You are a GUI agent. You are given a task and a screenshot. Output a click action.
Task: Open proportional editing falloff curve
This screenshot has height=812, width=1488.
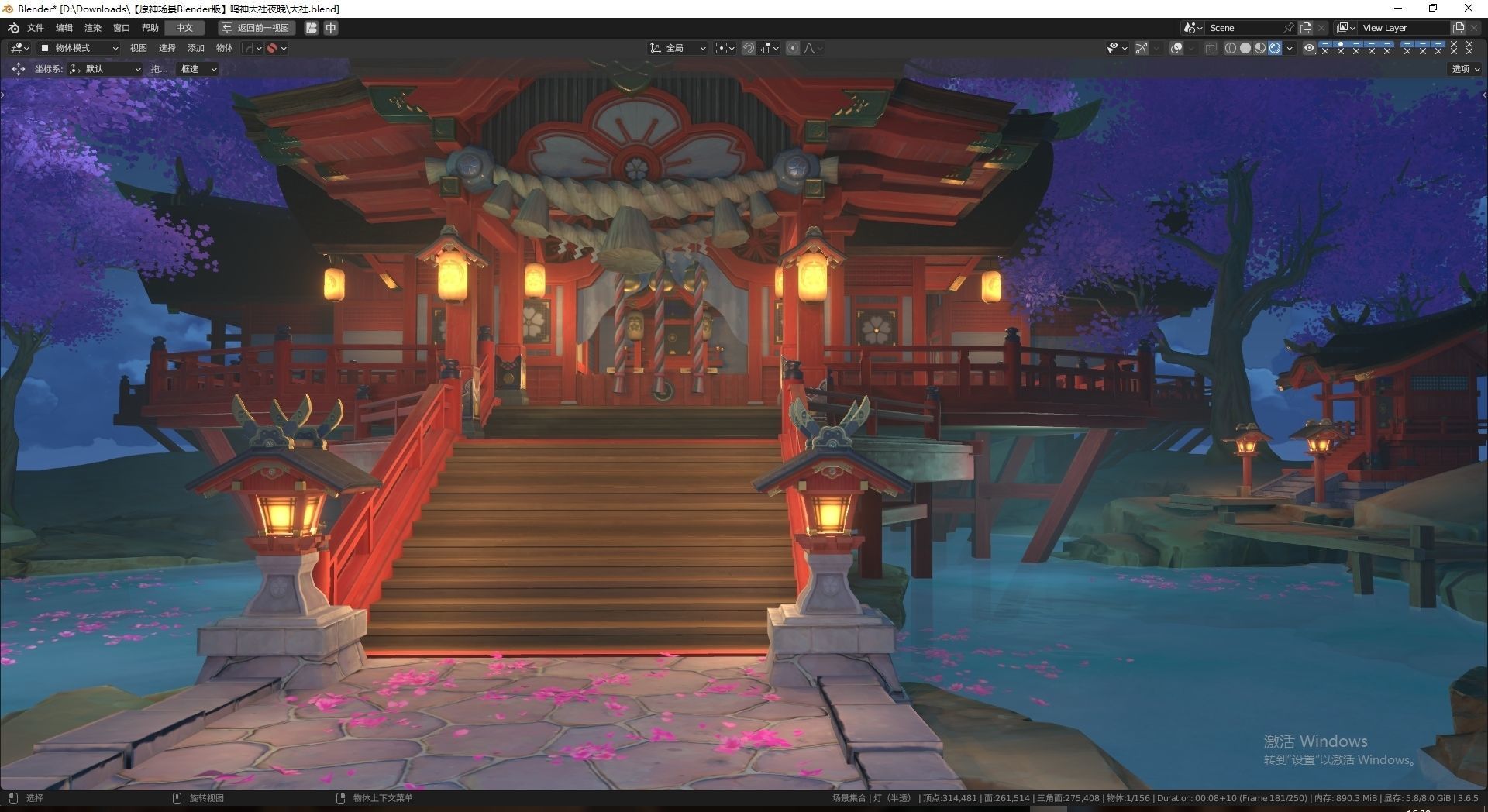(813, 48)
